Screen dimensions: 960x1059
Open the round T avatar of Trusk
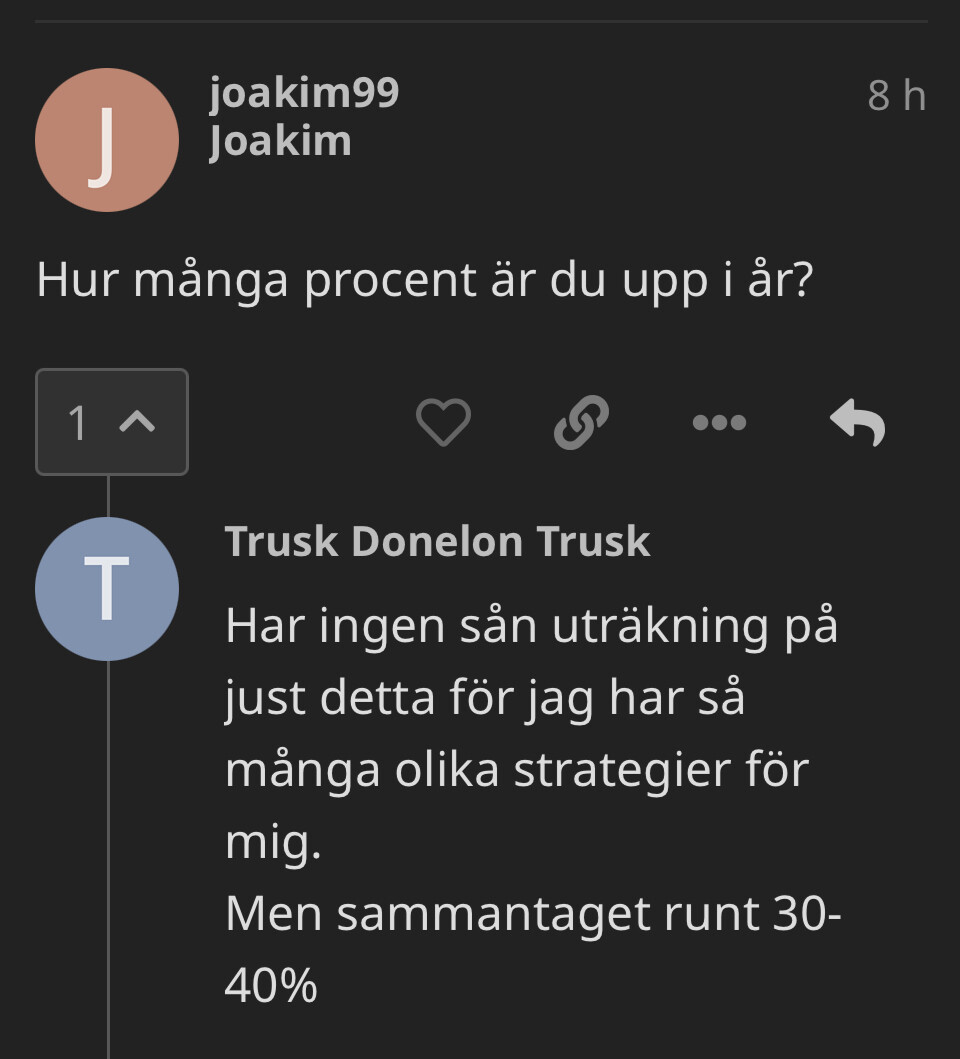click(107, 589)
